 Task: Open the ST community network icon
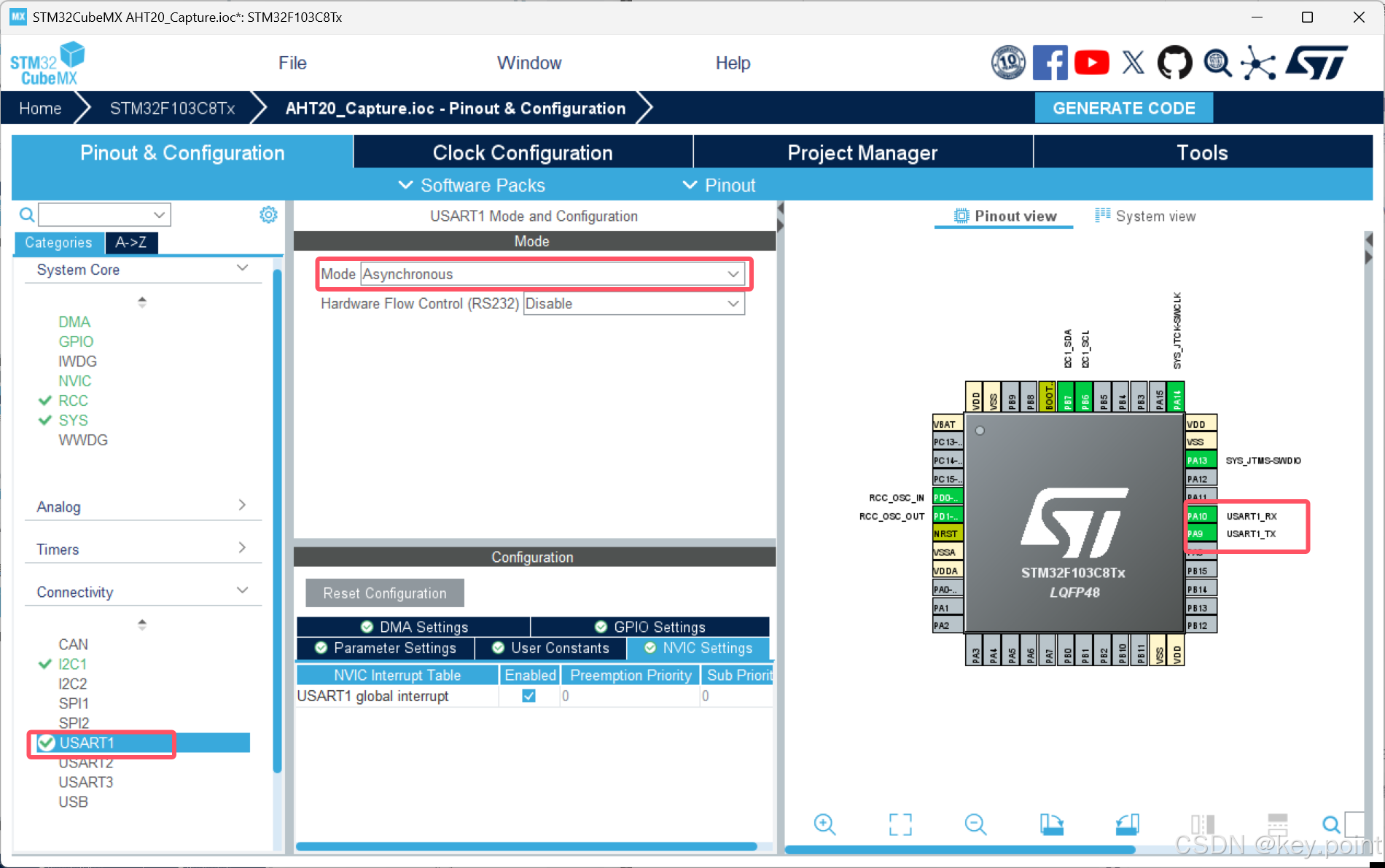pyautogui.click(x=1258, y=63)
